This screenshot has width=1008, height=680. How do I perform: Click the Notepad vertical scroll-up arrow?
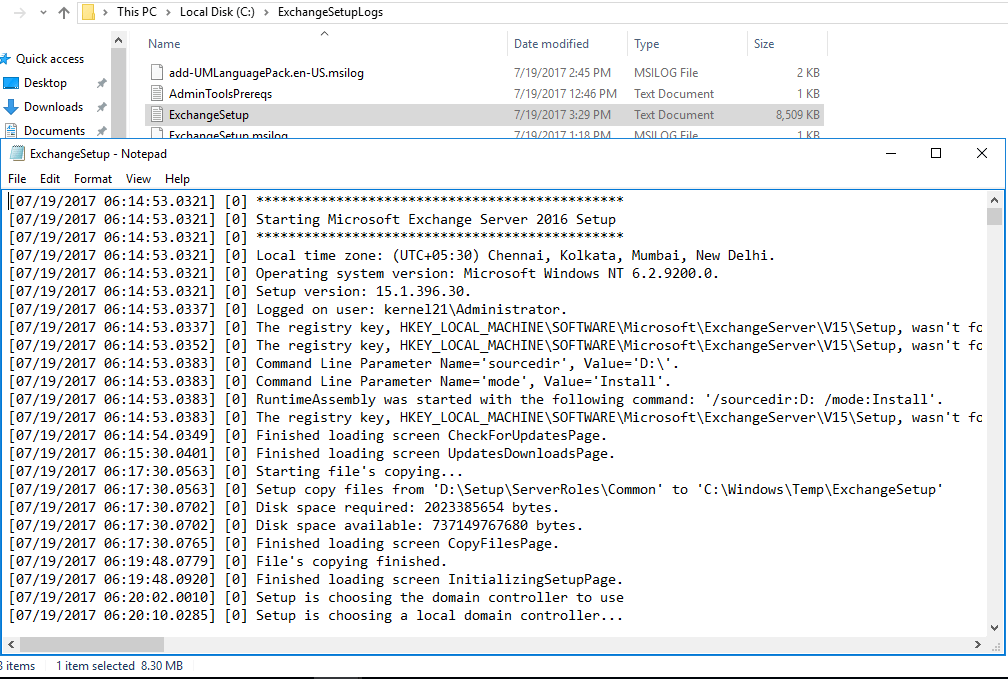point(994,200)
